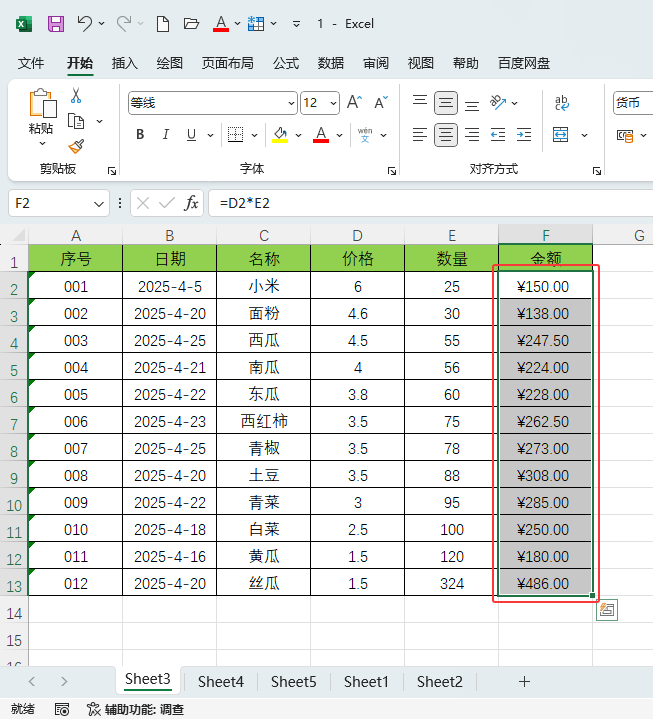653x719 pixels.
Task: Open the font name dropdown
Action: (291, 103)
